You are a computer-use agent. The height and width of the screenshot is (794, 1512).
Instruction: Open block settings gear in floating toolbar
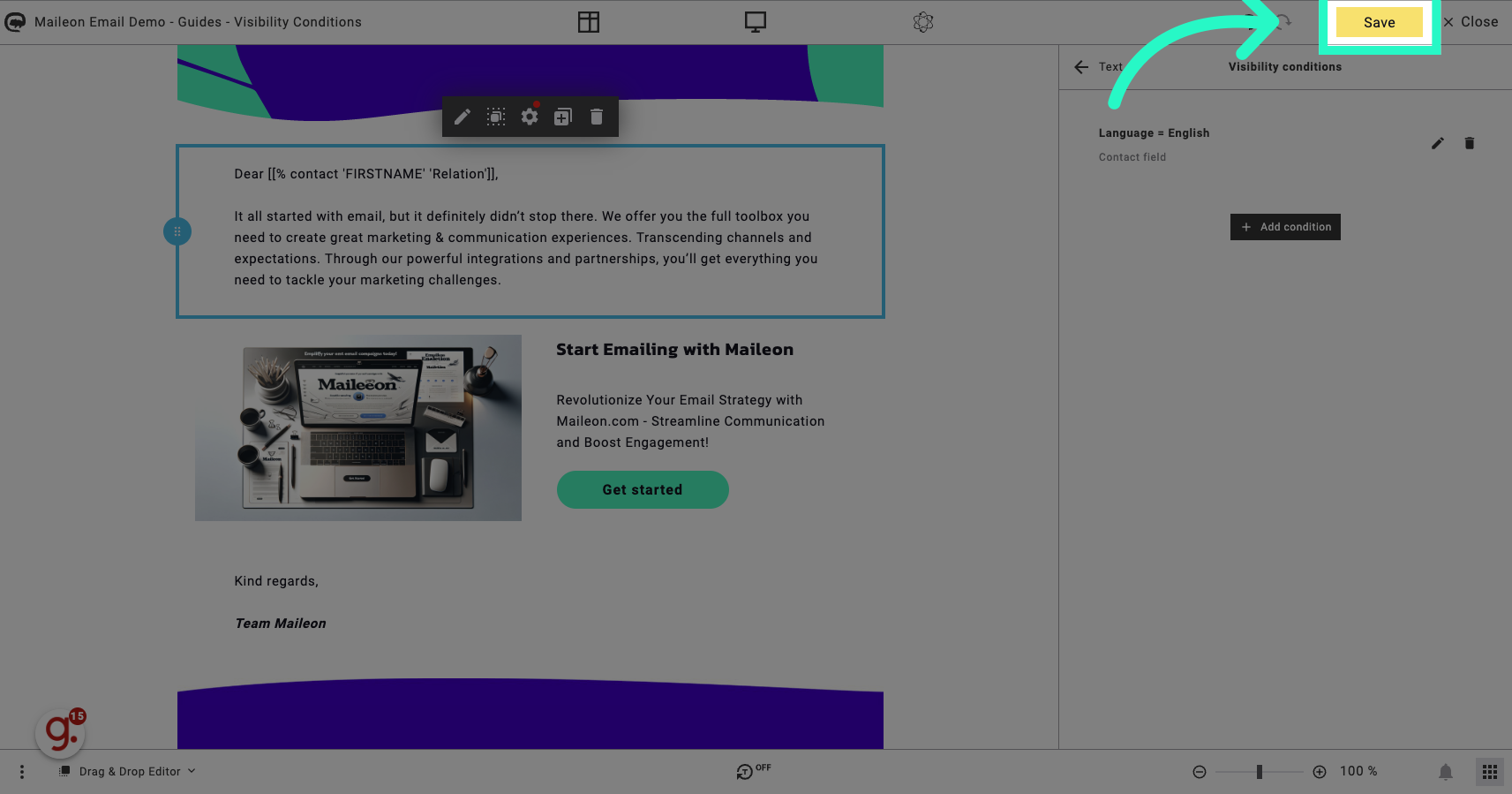[530, 117]
